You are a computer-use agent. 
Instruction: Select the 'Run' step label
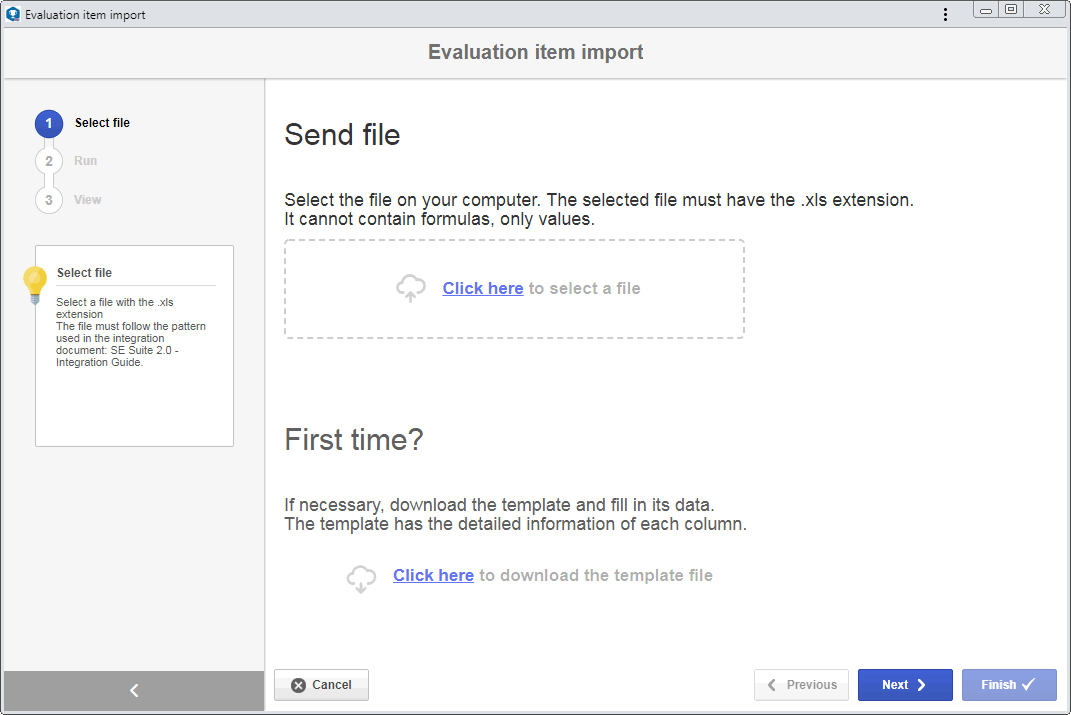(85, 160)
